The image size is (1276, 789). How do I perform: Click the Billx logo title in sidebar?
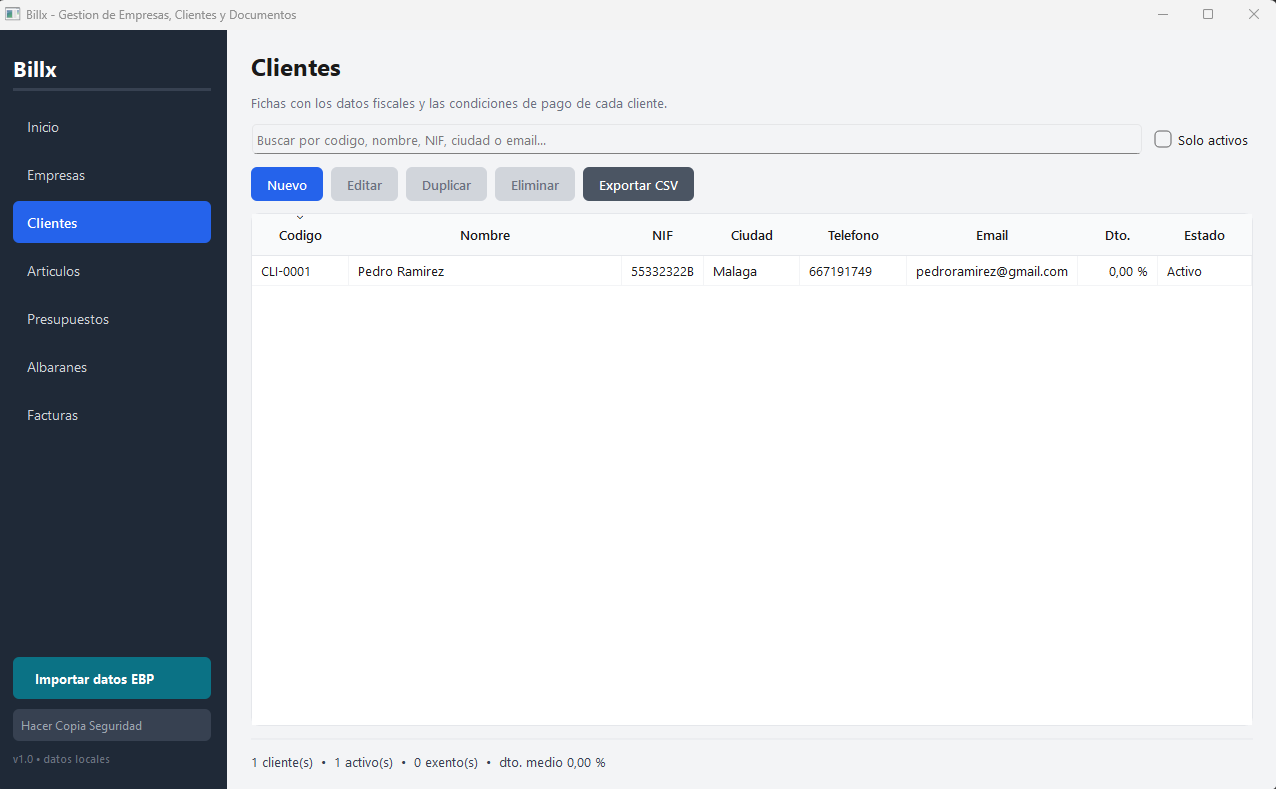click(35, 70)
